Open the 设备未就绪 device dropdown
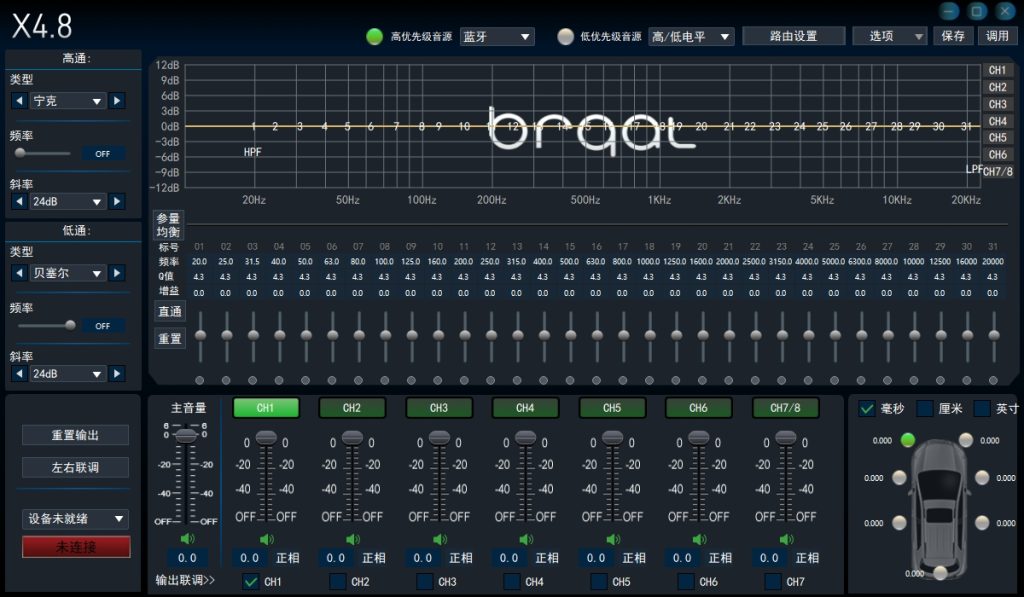 [x=75, y=519]
